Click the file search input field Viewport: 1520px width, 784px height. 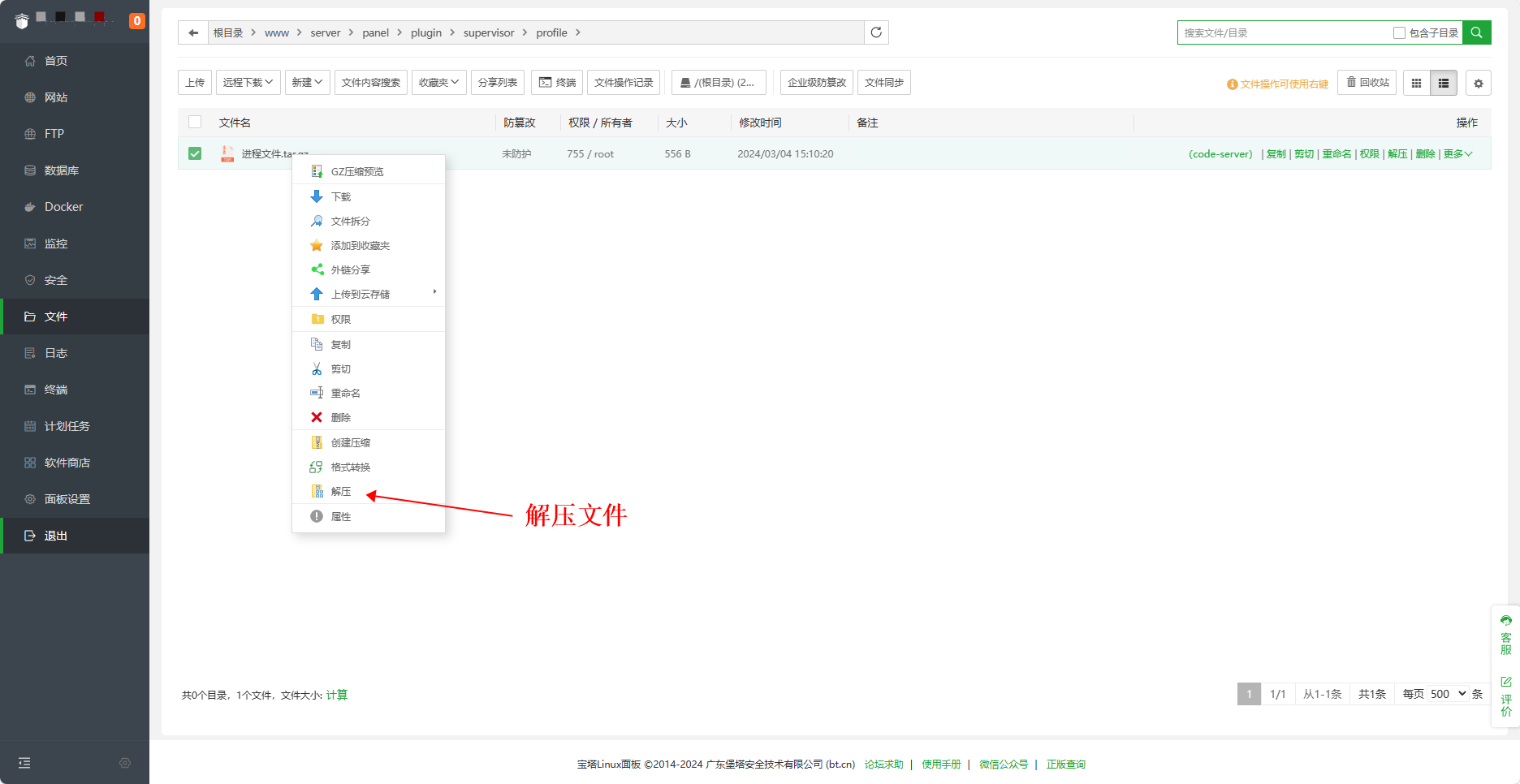pyautogui.click(x=1283, y=32)
